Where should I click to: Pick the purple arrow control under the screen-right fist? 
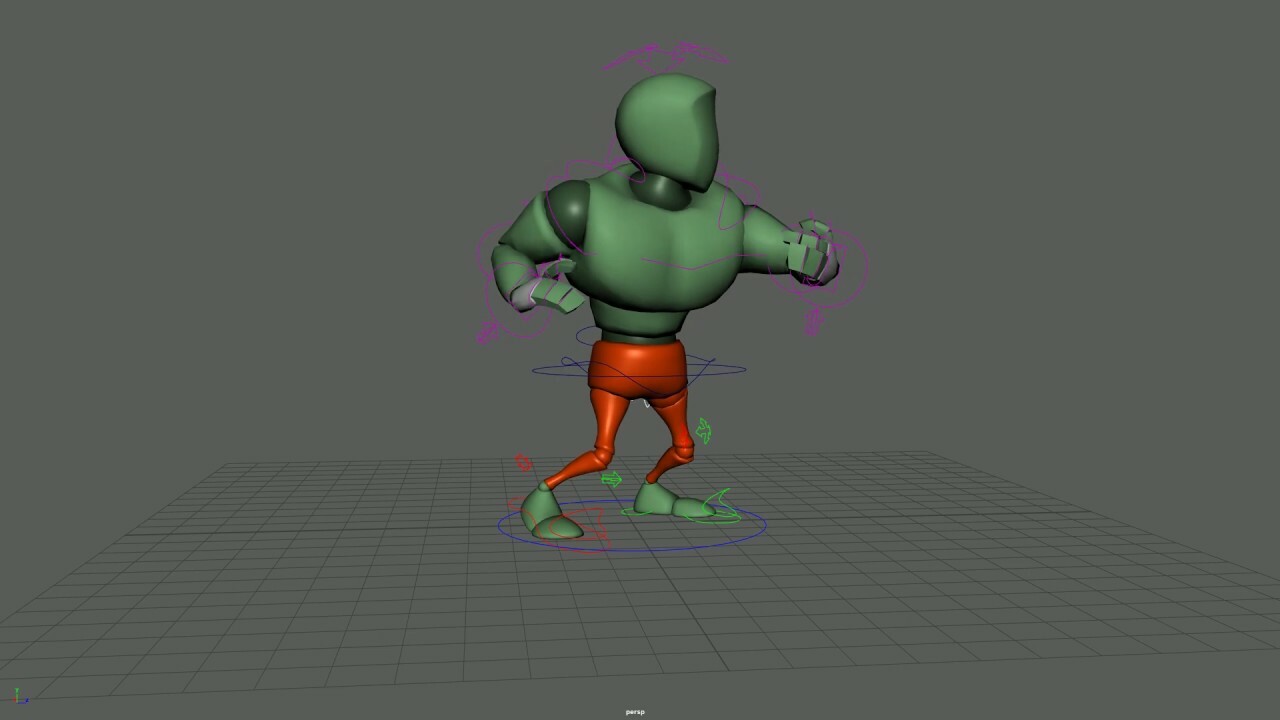[812, 320]
